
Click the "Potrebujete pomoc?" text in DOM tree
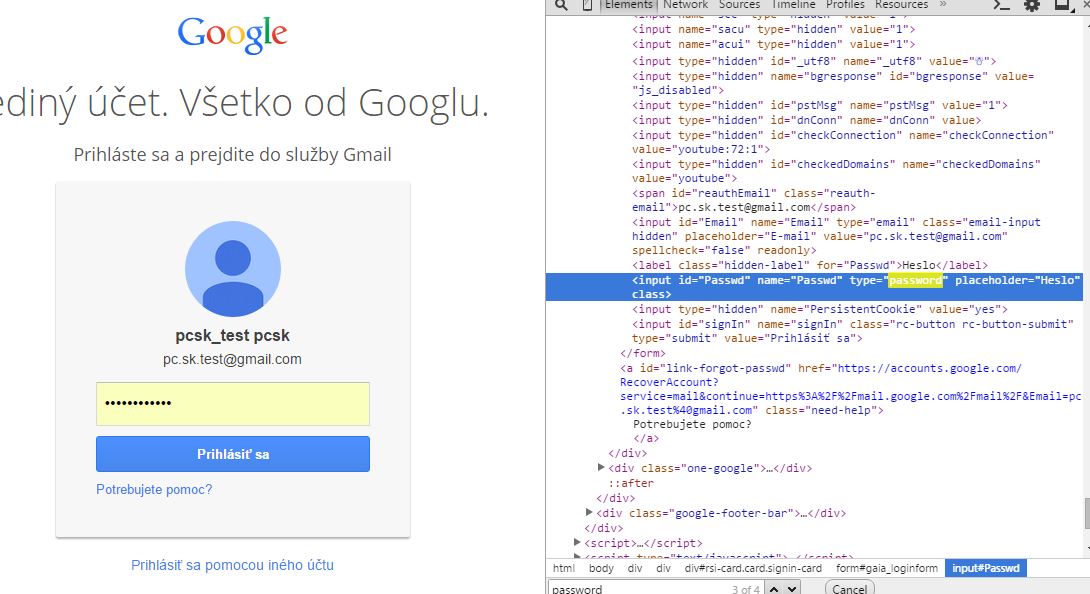click(692, 424)
